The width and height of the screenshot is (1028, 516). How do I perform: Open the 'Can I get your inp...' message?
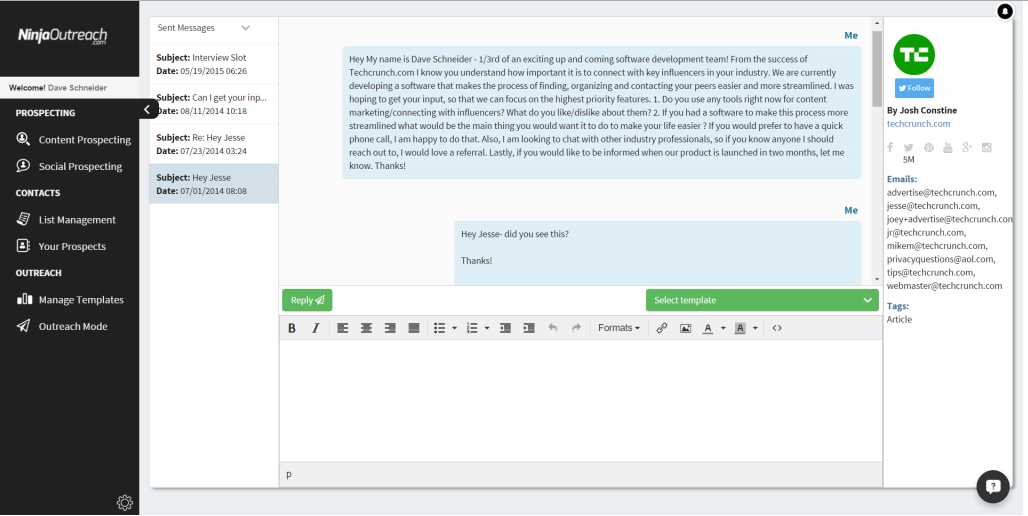click(214, 104)
